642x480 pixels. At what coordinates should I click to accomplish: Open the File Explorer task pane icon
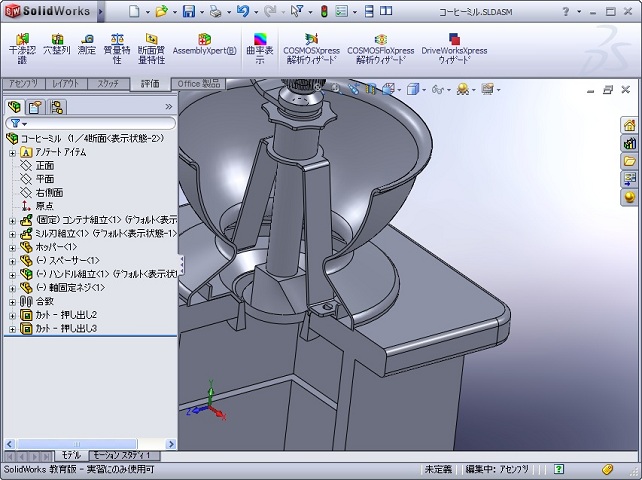coord(629,161)
